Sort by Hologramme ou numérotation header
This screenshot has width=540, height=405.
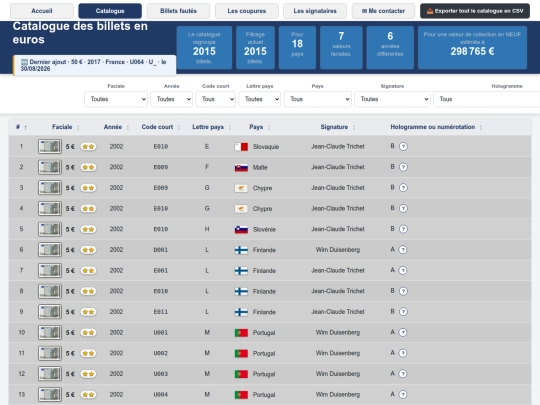(x=436, y=127)
